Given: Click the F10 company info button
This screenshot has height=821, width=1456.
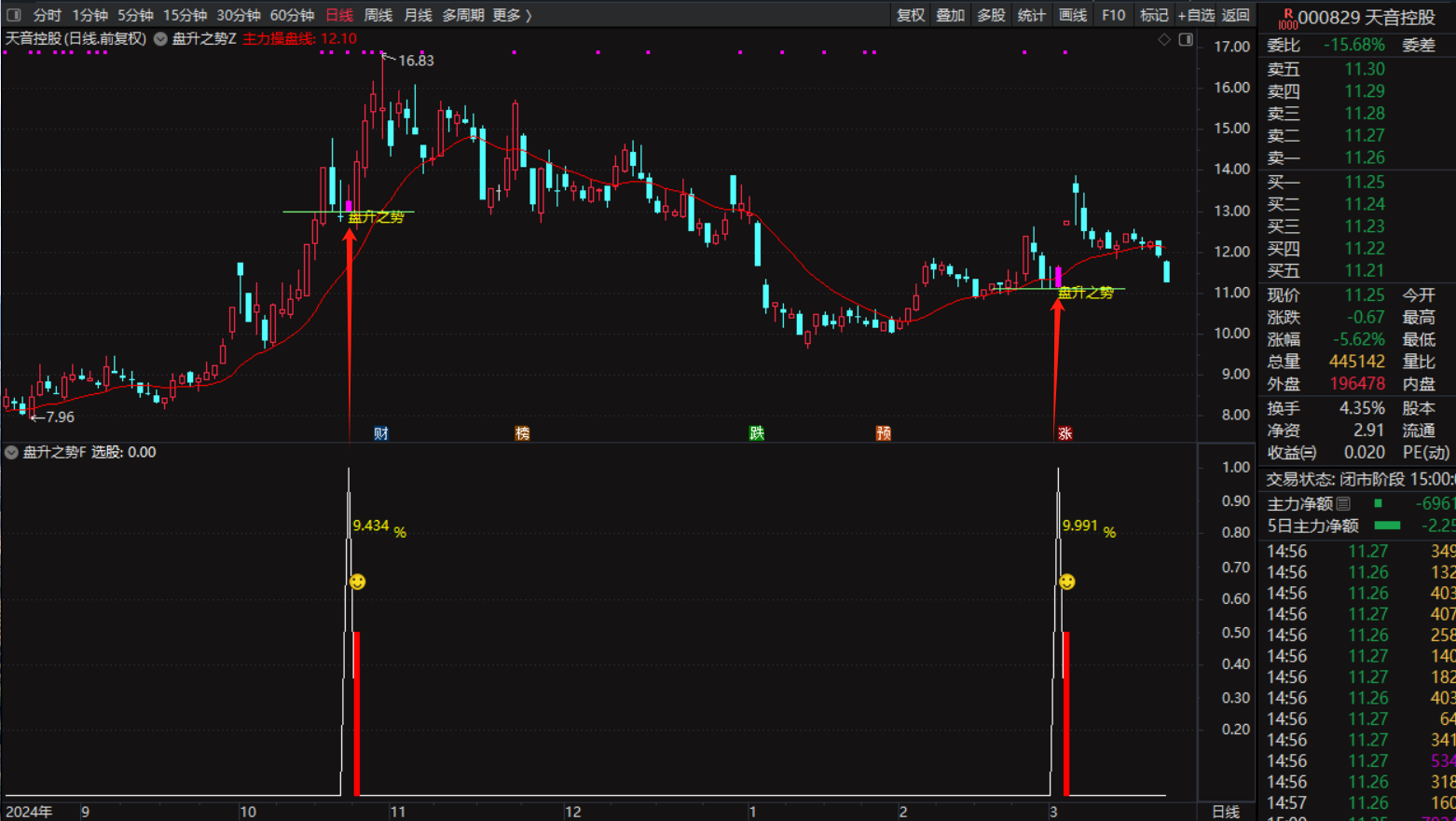Looking at the screenshot, I should [x=1113, y=15].
